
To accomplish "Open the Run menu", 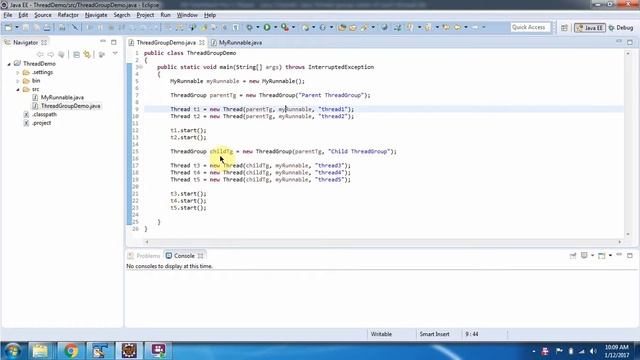I will tap(165, 15).
